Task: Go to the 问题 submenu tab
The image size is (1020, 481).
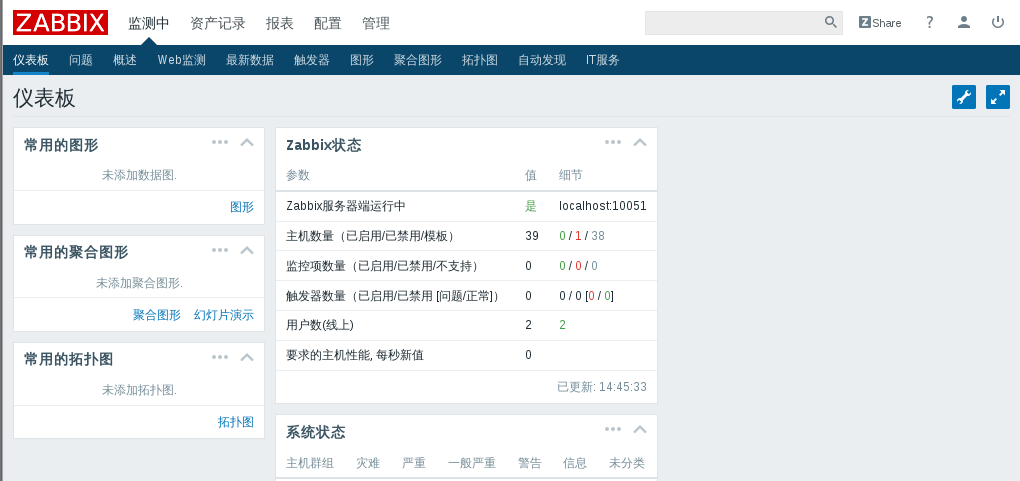Action: (x=81, y=60)
